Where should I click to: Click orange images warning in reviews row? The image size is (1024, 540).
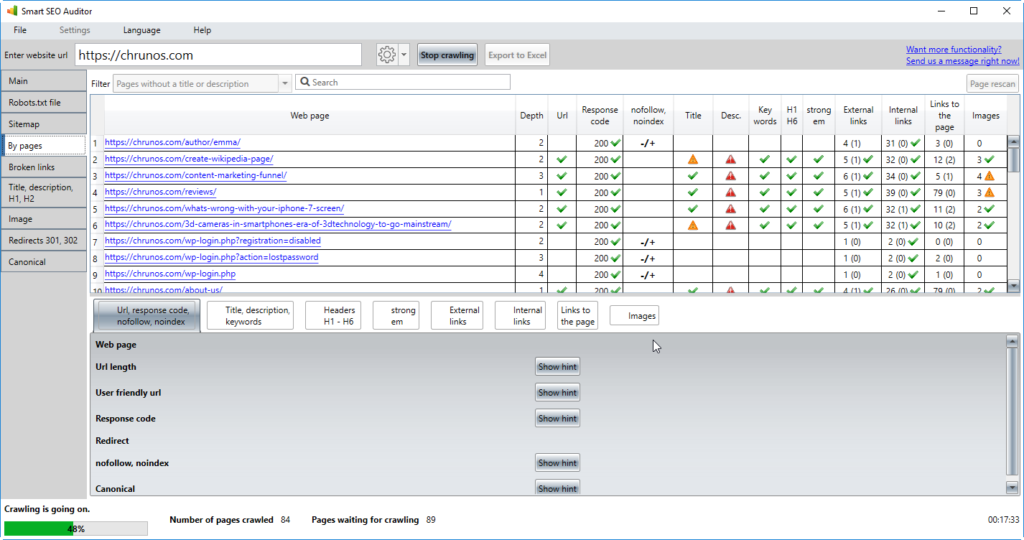989,193
